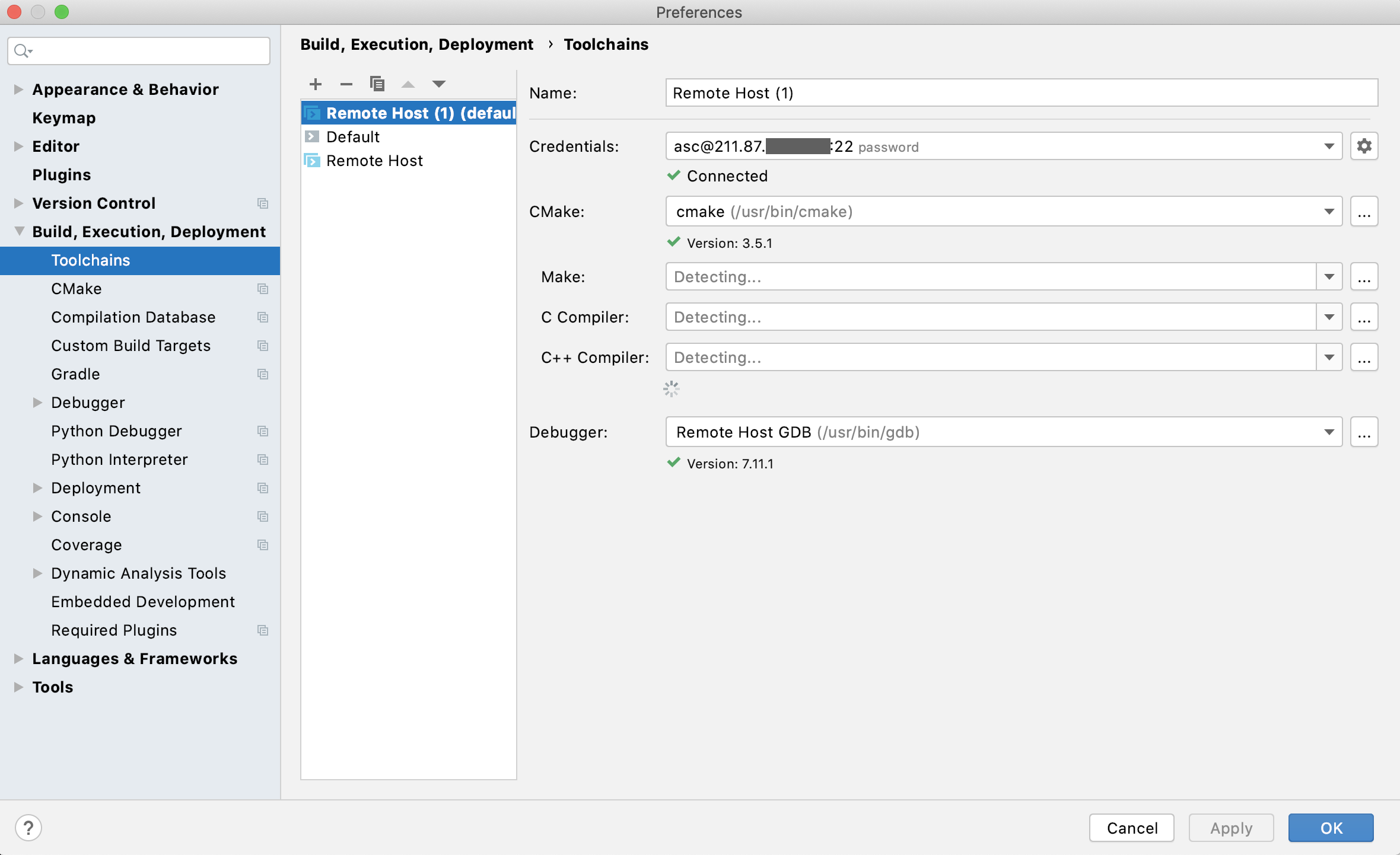Select CMake settings page in sidebar
Screen dimensions: 1400x855
77,289
